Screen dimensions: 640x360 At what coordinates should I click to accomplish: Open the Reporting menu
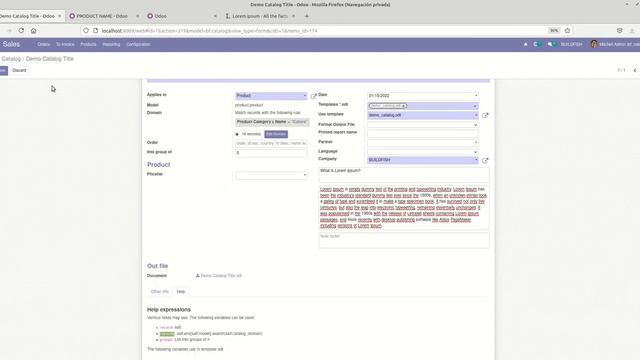click(111, 44)
